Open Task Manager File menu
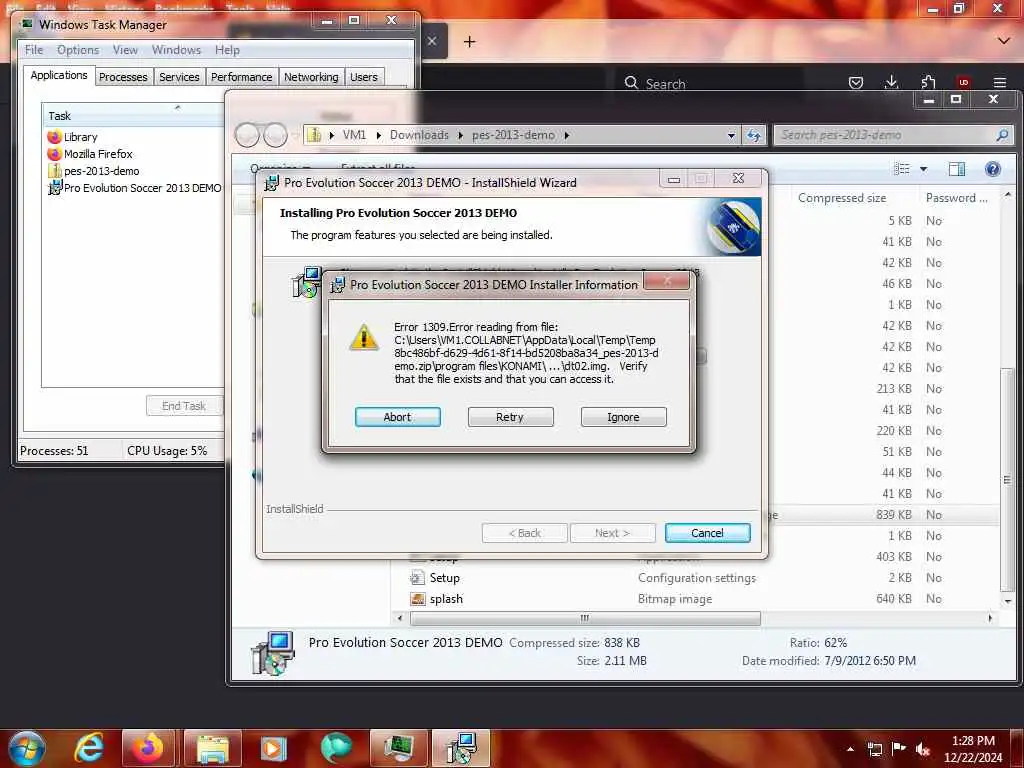1024x768 pixels. [34, 50]
